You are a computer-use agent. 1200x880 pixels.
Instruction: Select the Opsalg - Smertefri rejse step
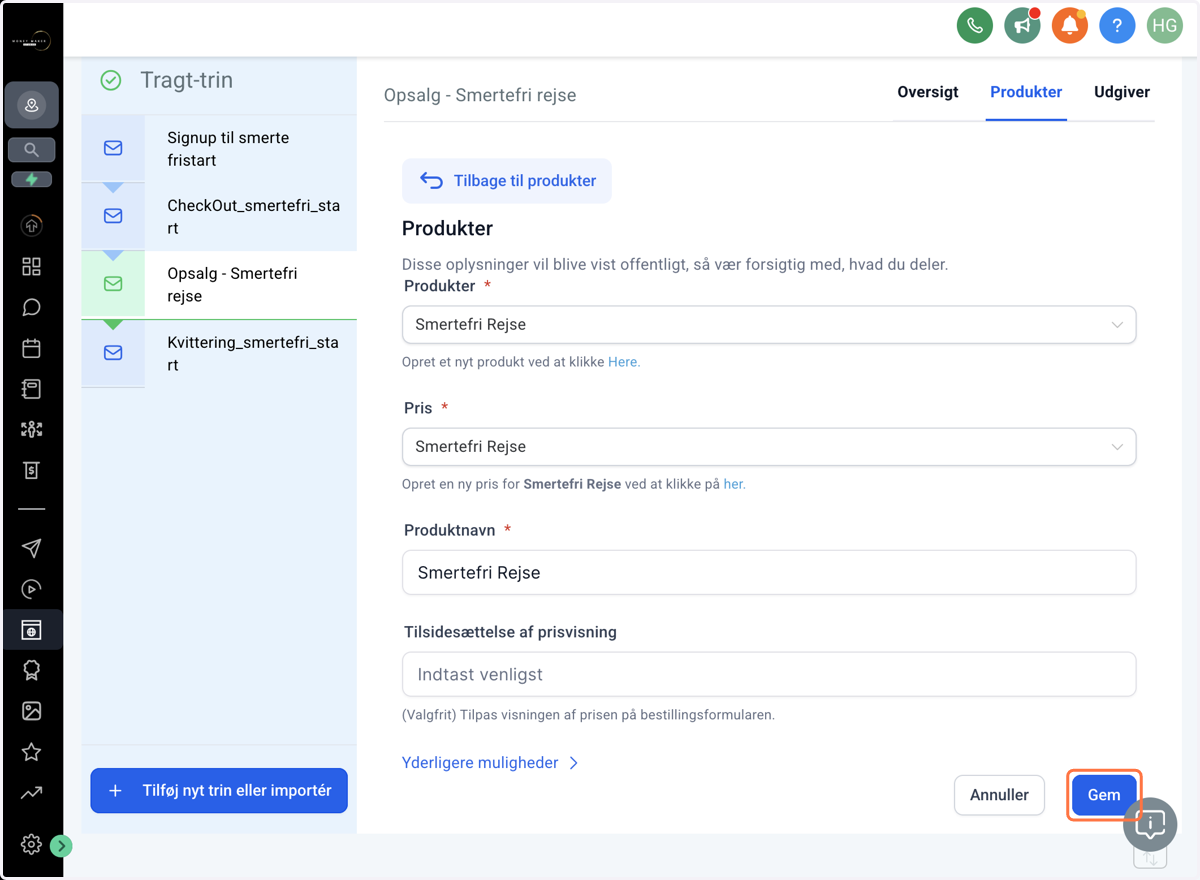[x=219, y=285]
